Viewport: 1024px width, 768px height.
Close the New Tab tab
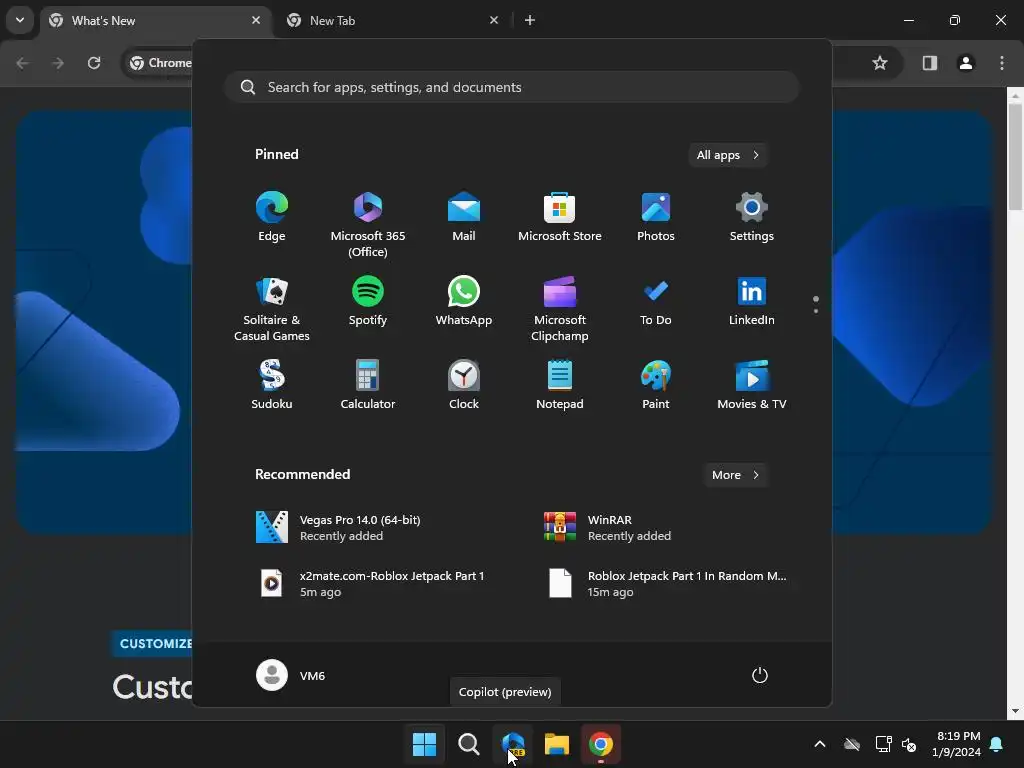(494, 20)
